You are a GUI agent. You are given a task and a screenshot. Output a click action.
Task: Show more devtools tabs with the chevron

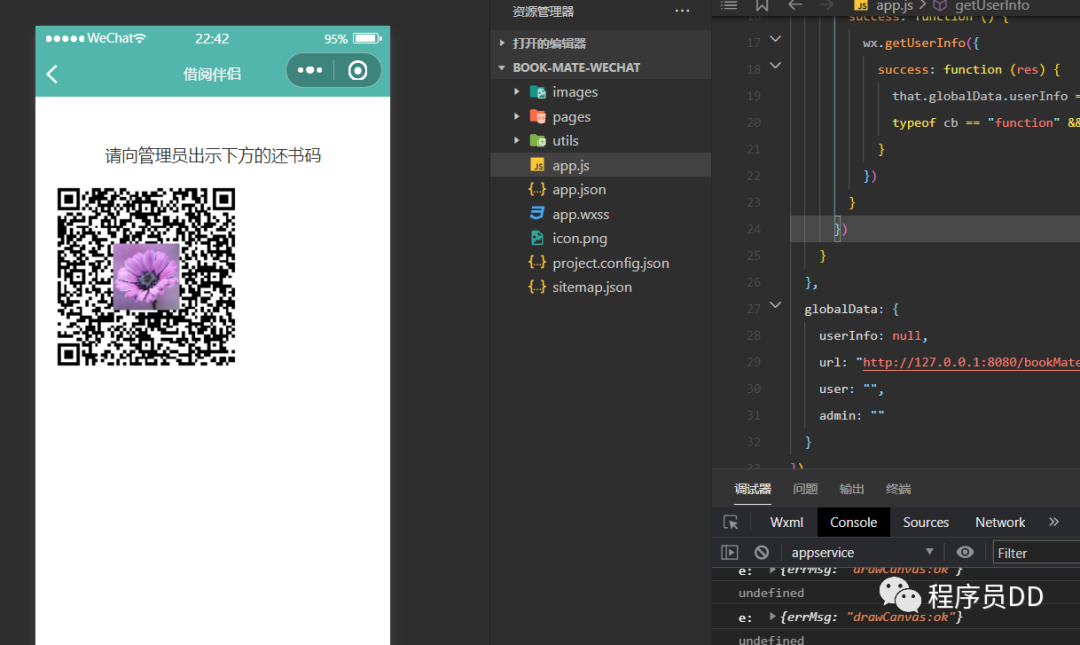pos(1054,522)
